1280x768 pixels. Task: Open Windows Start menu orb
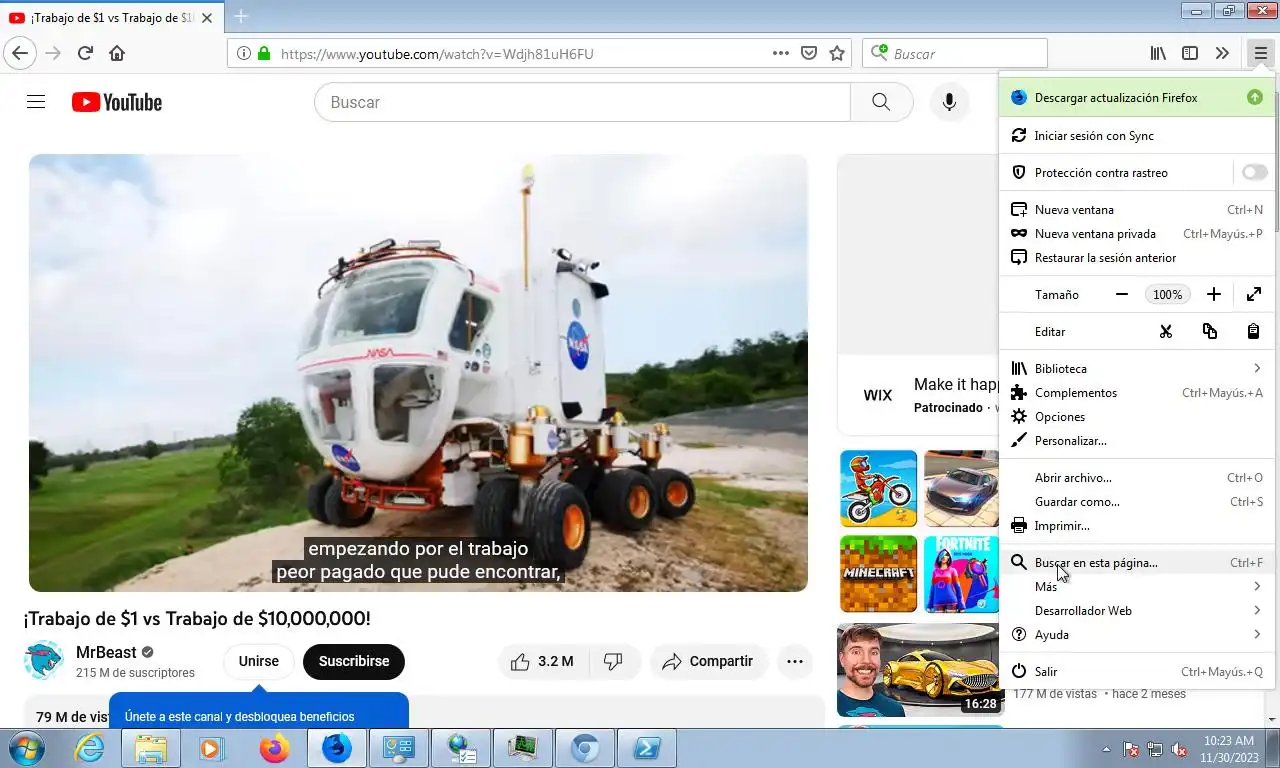[x=25, y=748]
